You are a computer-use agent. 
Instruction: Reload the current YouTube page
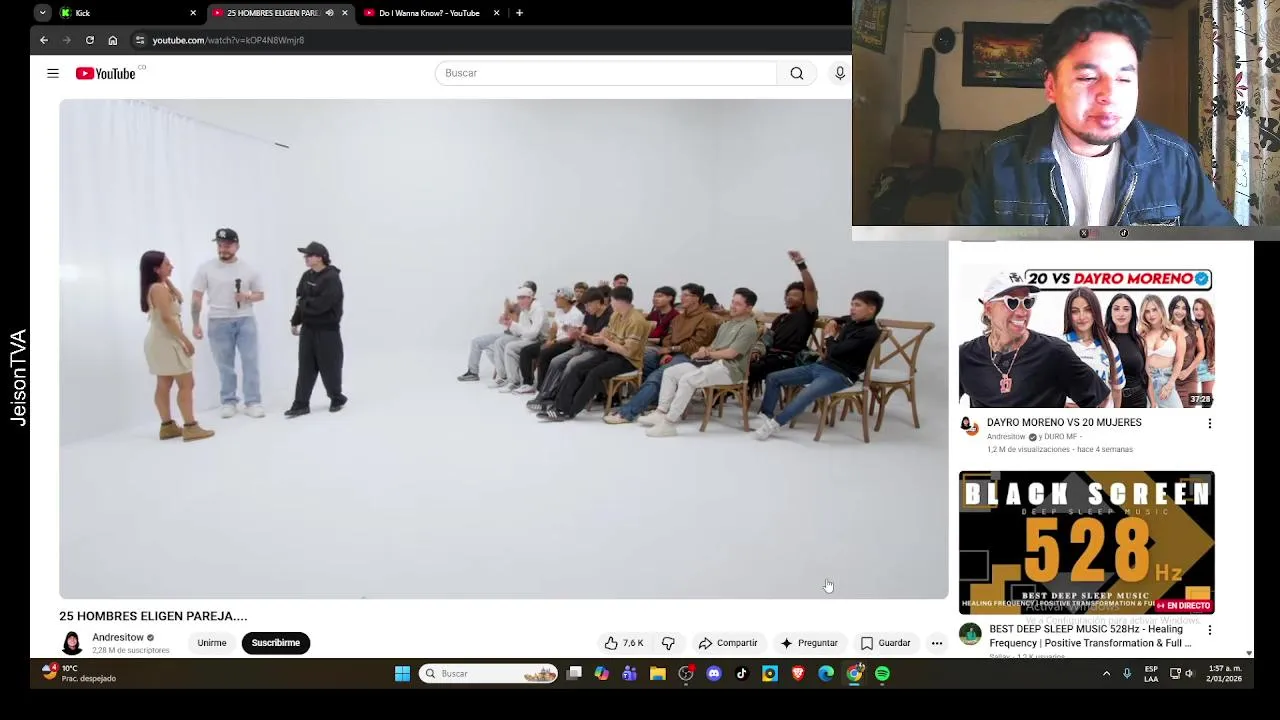point(90,40)
